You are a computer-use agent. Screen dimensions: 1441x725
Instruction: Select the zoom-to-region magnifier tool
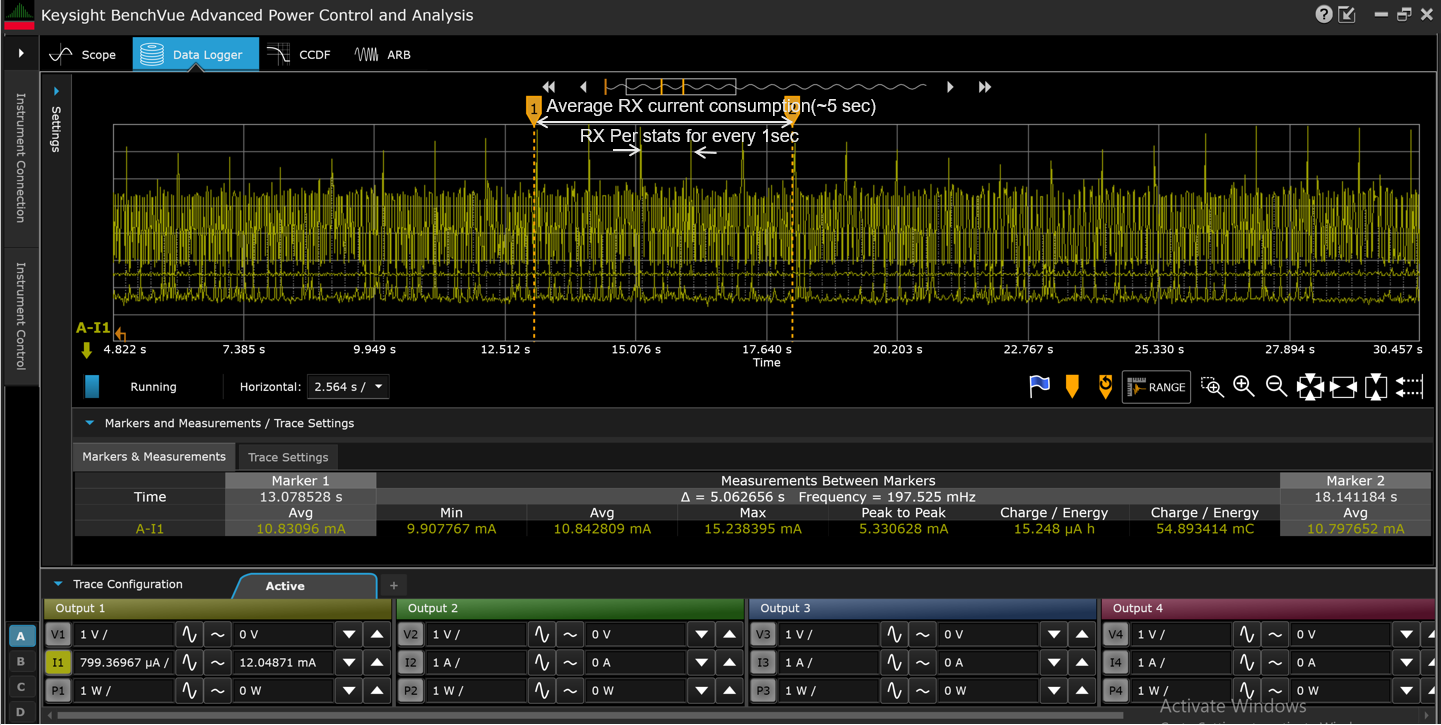click(1212, 387)
